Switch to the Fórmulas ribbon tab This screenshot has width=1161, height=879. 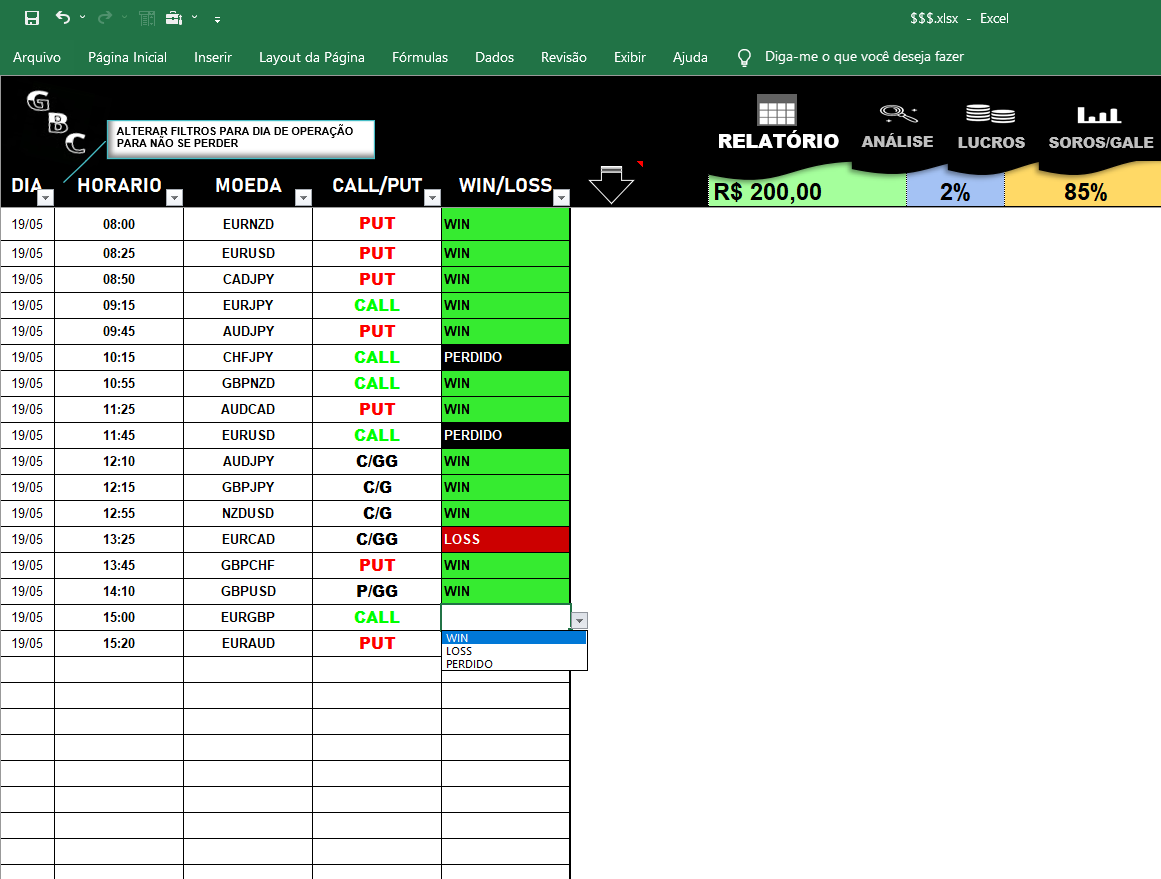click(419, 57)
